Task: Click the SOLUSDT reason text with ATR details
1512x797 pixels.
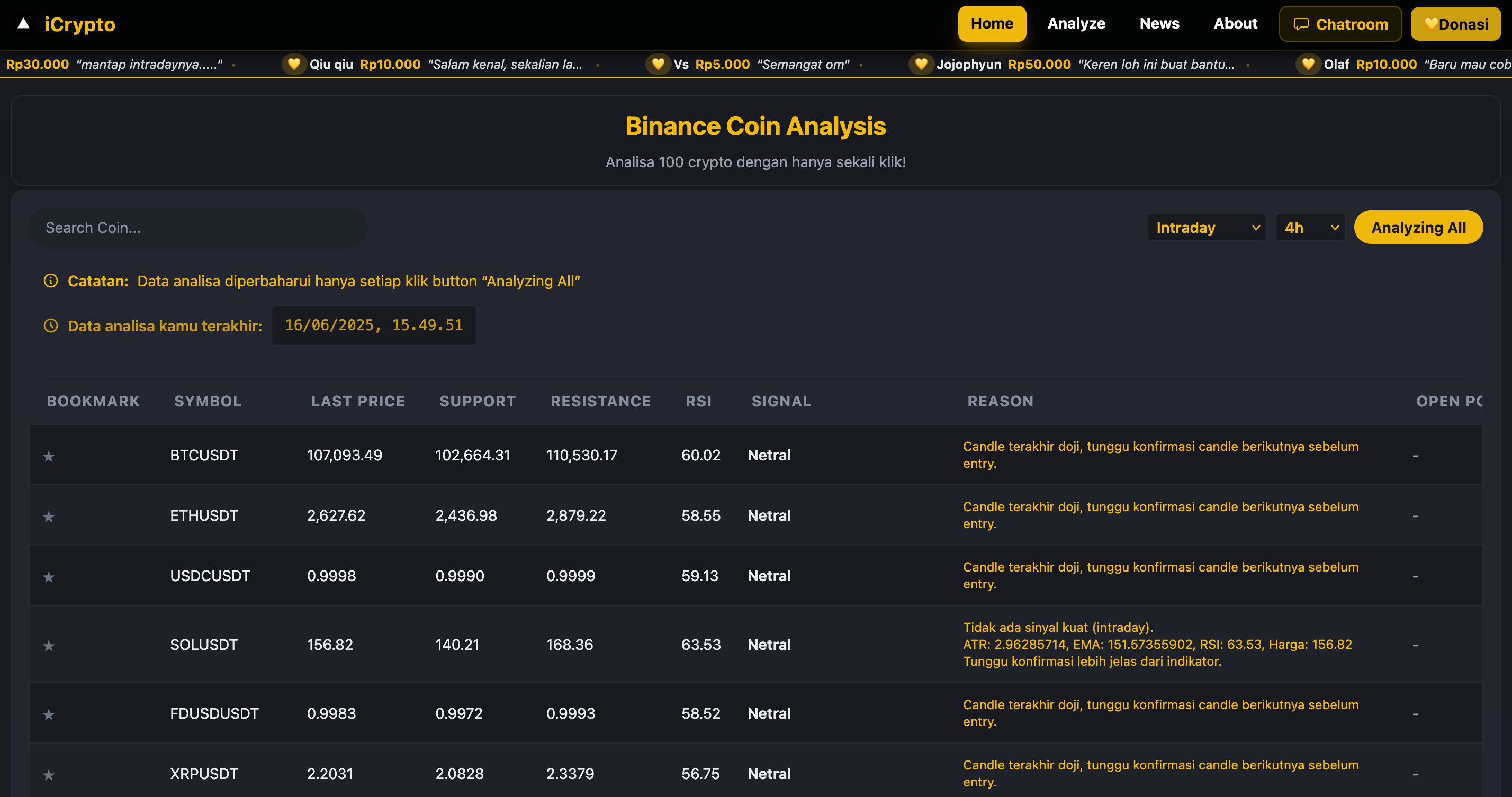Action: point(1157,644)
